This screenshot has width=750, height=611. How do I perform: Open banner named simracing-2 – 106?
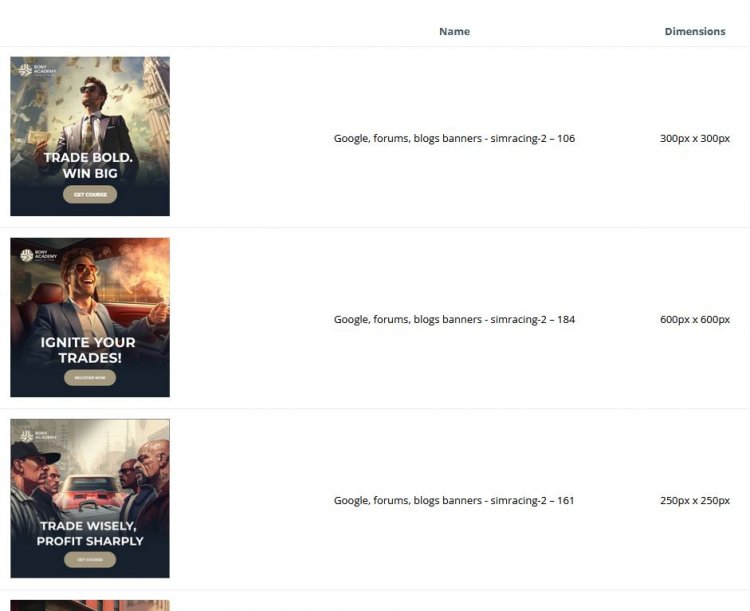(454, 138)
